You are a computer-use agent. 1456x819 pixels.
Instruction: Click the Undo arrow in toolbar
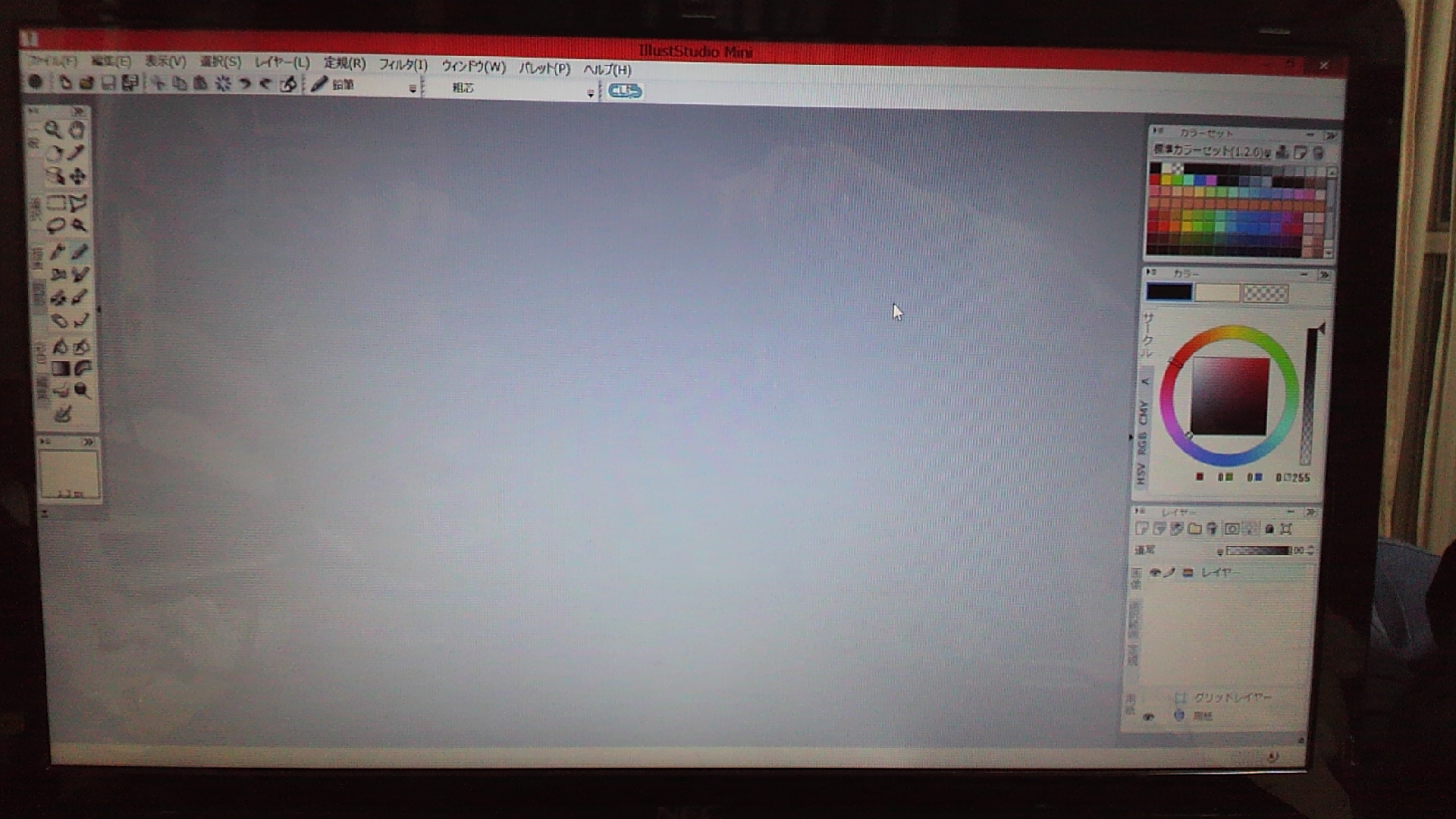coord(244,84)
